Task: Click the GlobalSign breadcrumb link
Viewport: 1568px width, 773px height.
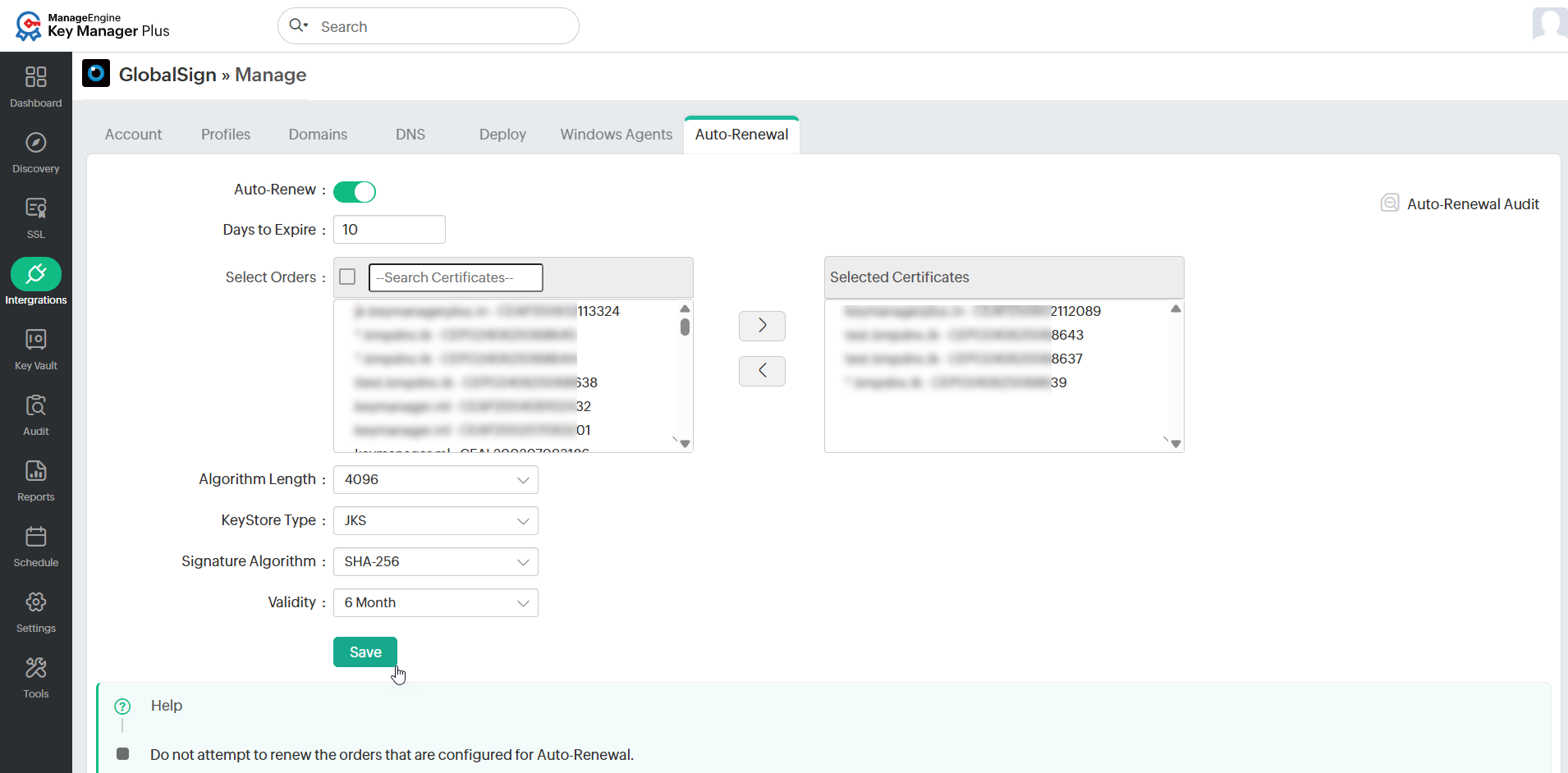Action: 167,75
